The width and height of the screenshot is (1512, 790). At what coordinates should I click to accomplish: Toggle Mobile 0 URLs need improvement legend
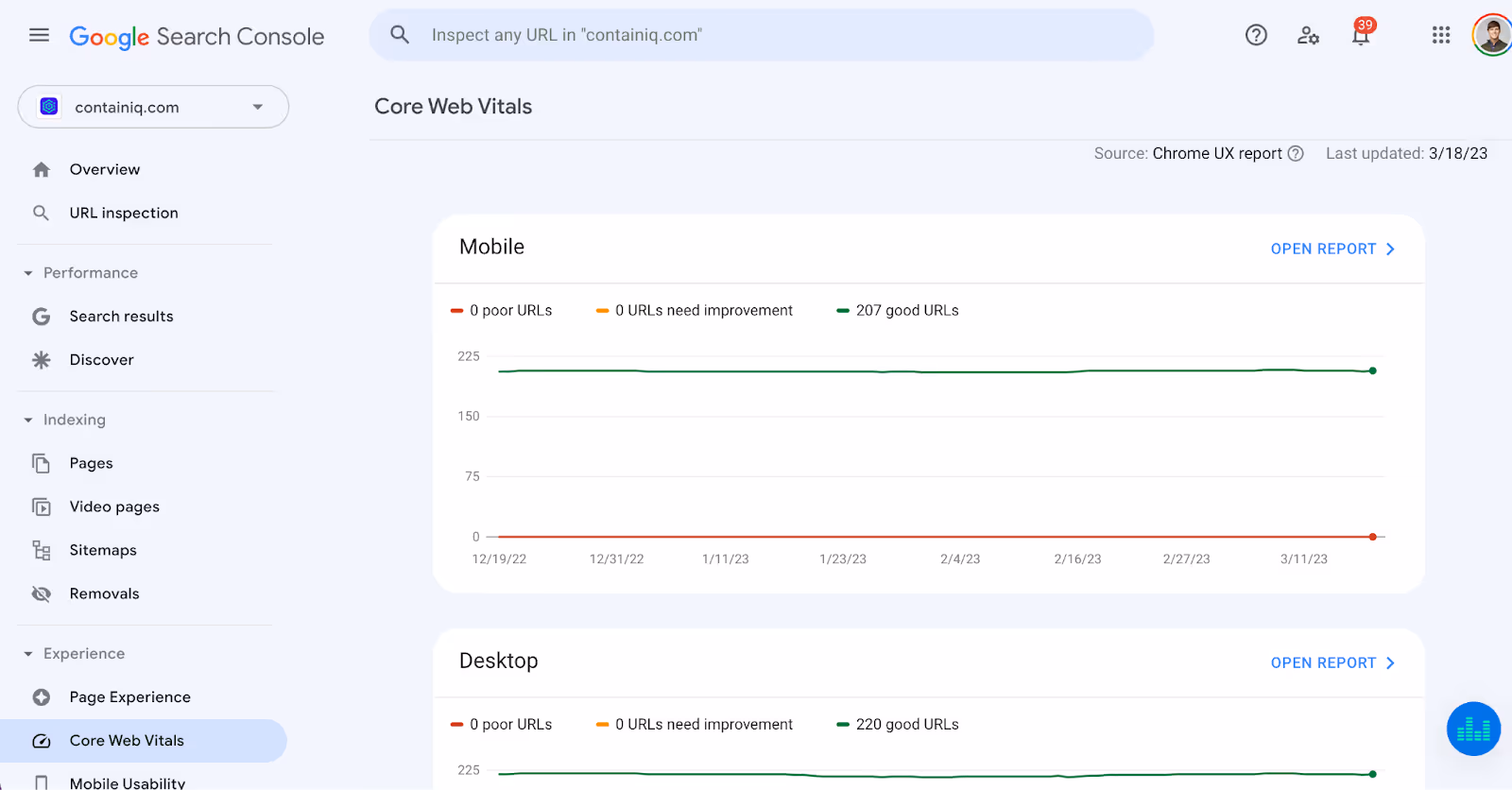(x=695, y=311)
